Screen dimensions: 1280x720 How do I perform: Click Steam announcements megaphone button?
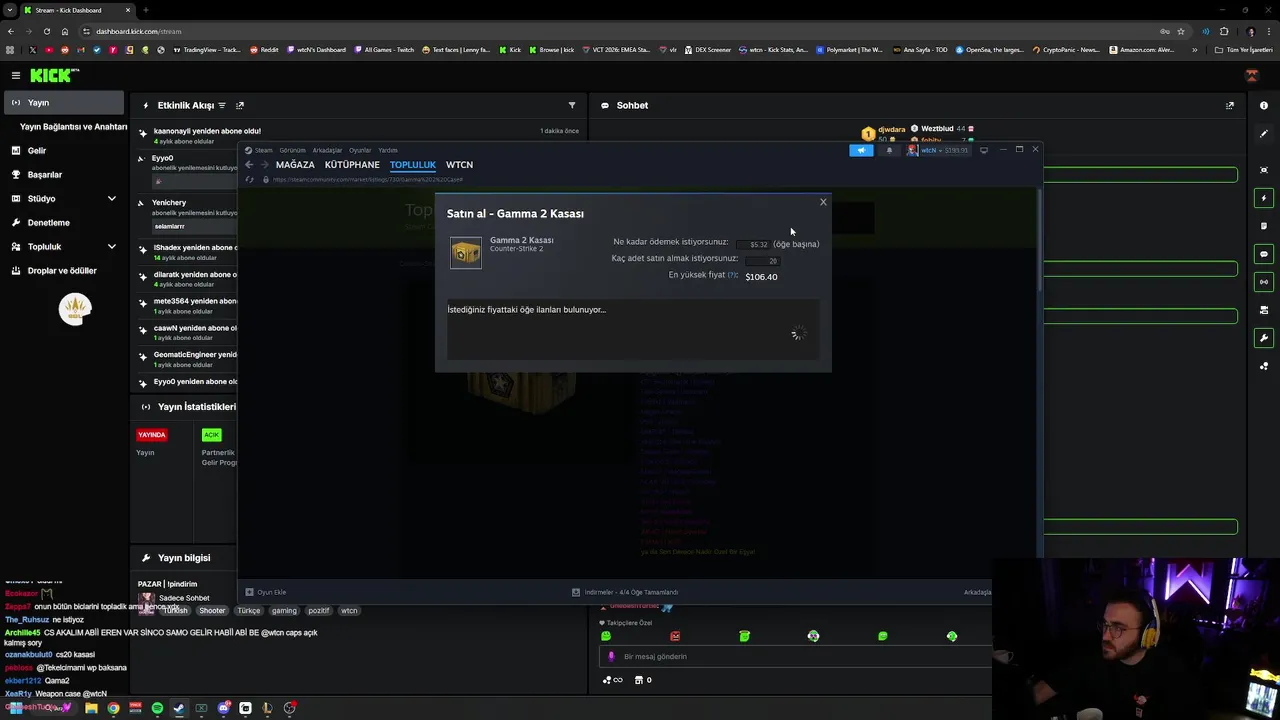pos(861,150)
